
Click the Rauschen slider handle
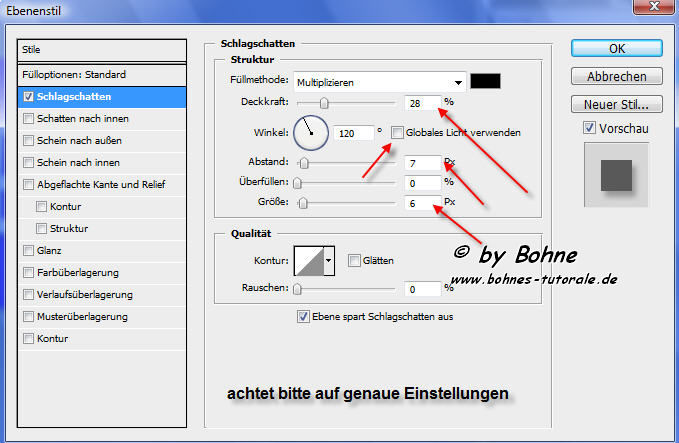297,289
